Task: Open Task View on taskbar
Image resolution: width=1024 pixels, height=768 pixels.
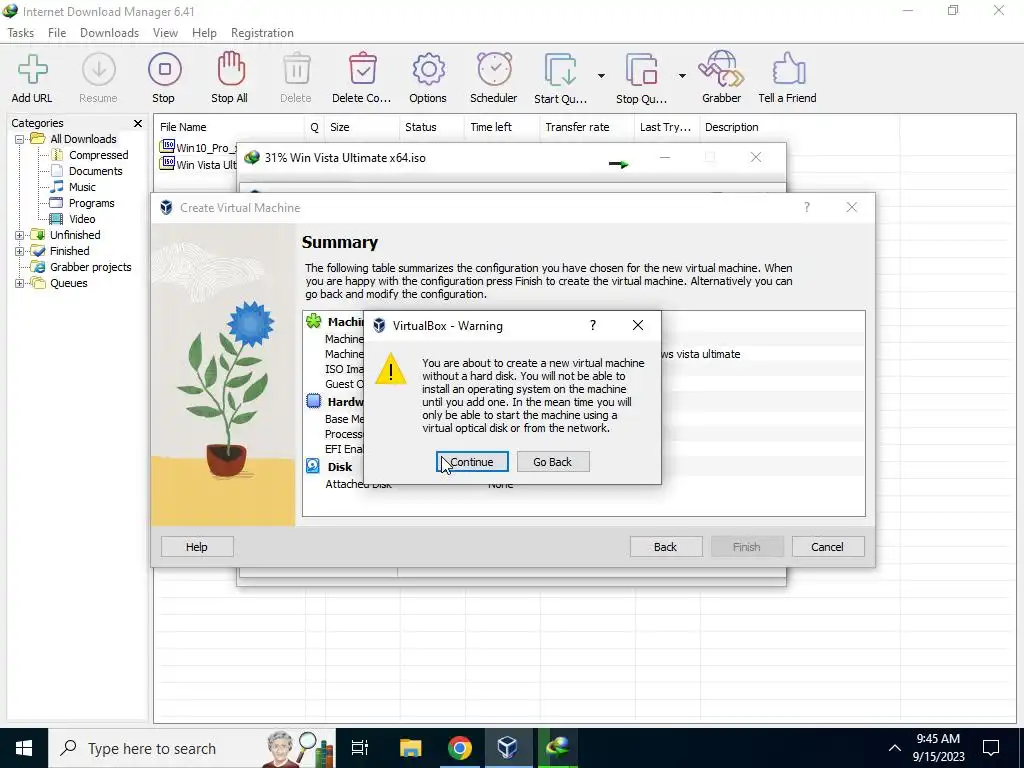Action: point(360,748)
